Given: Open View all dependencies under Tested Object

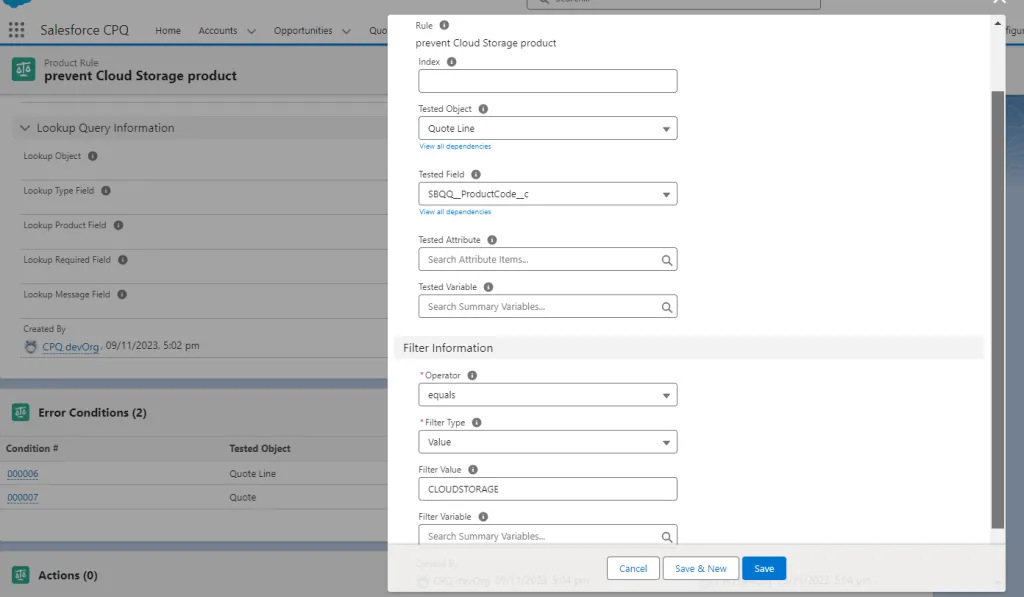Looking at the screenshot, I should coord(455,146).
